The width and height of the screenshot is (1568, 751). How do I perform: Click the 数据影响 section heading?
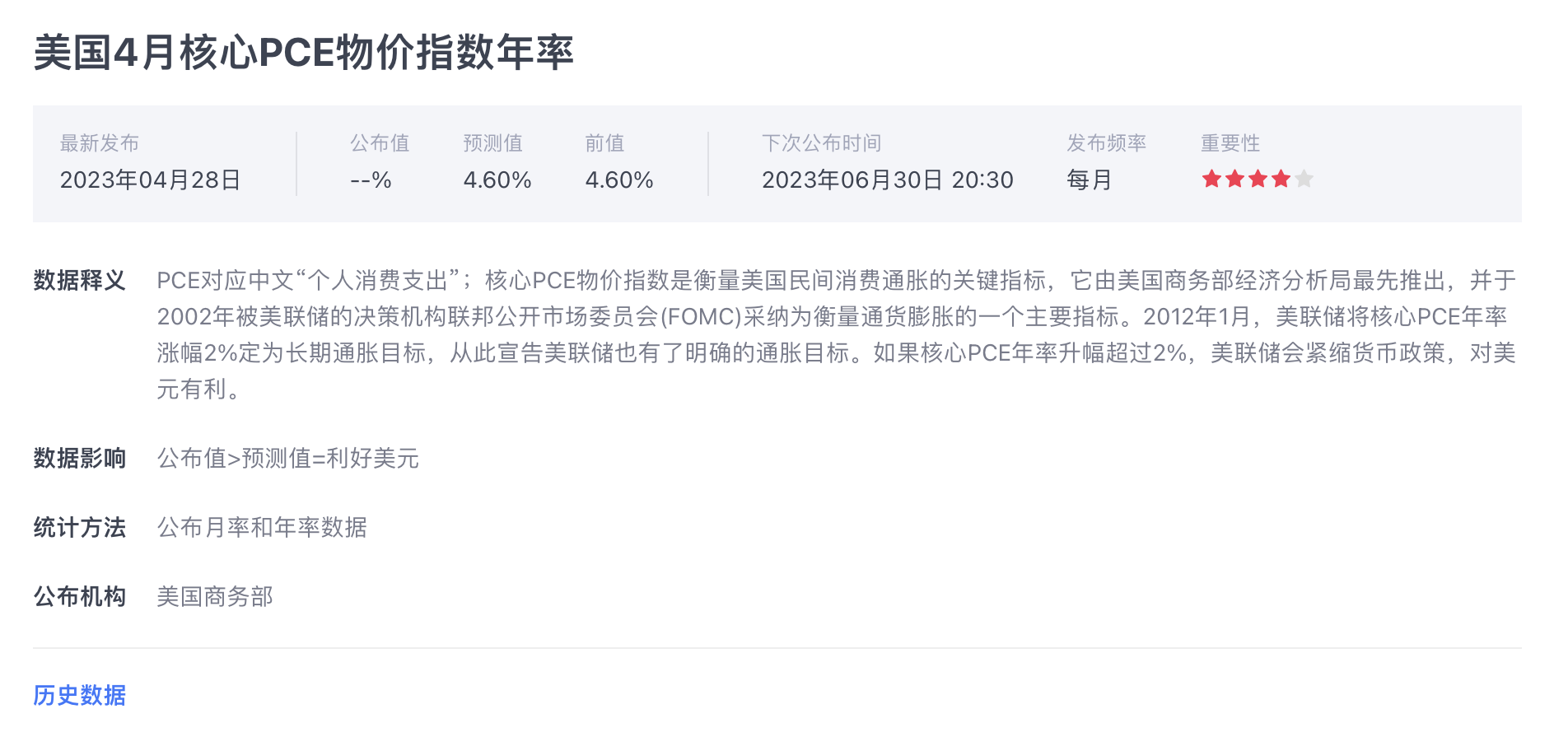point(80,458)
